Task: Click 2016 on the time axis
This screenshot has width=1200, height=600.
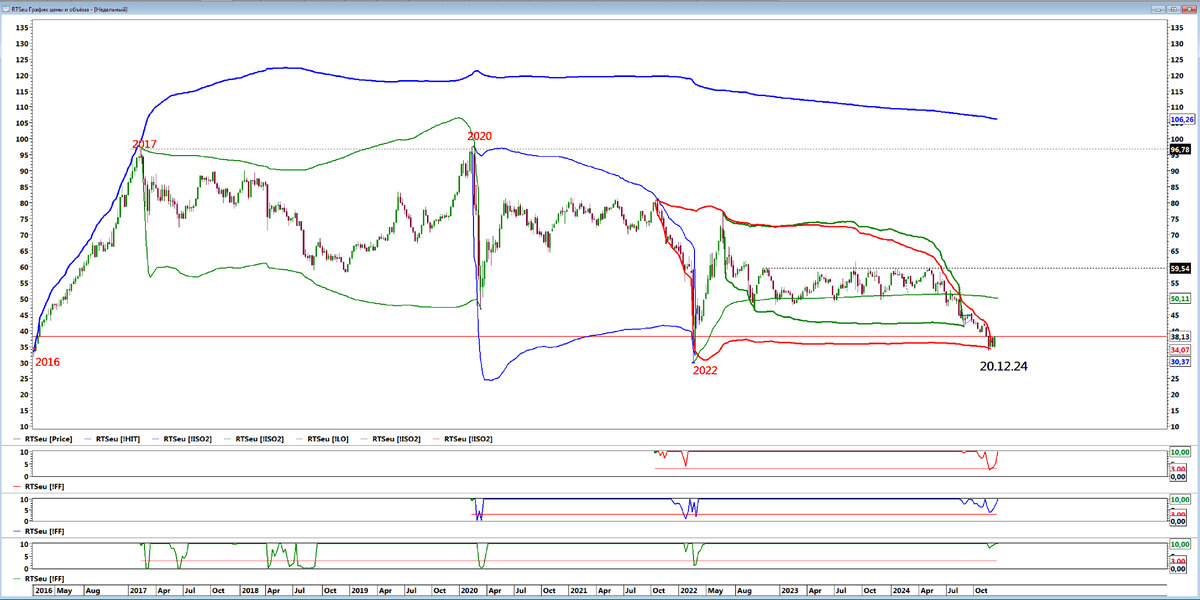Action: (43, 591)
